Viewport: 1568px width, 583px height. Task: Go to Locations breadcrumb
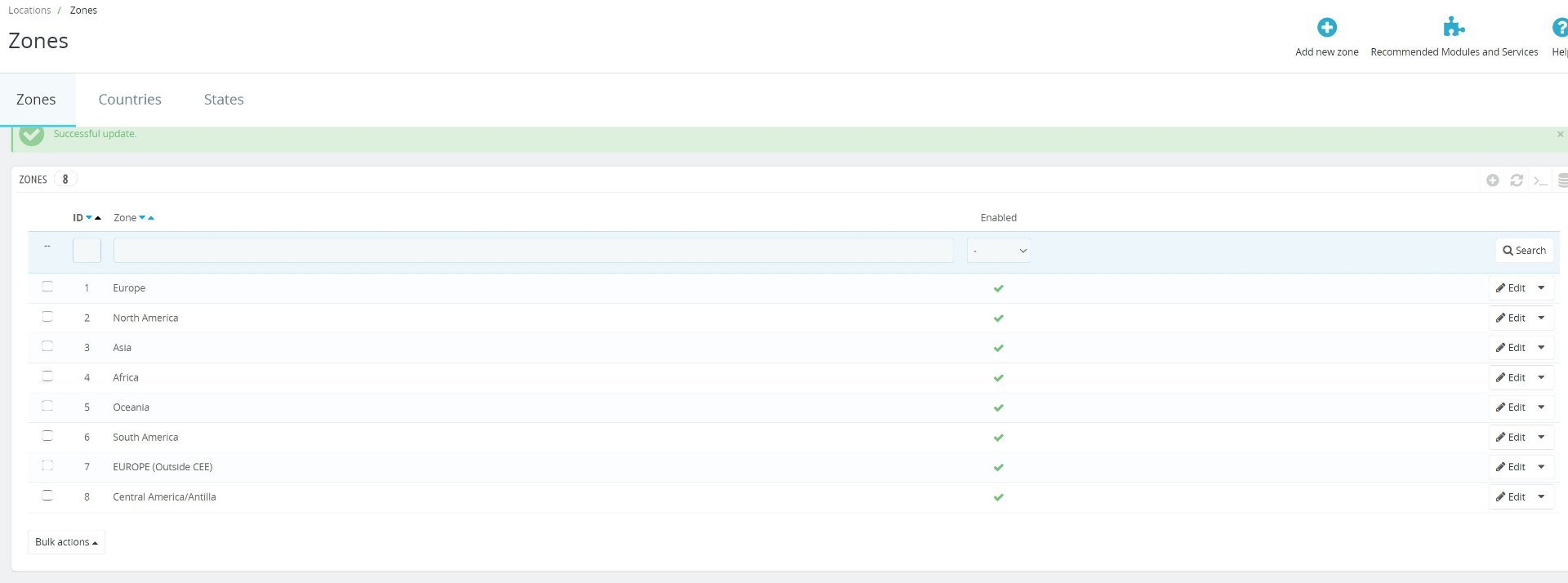tap(29, 11)
